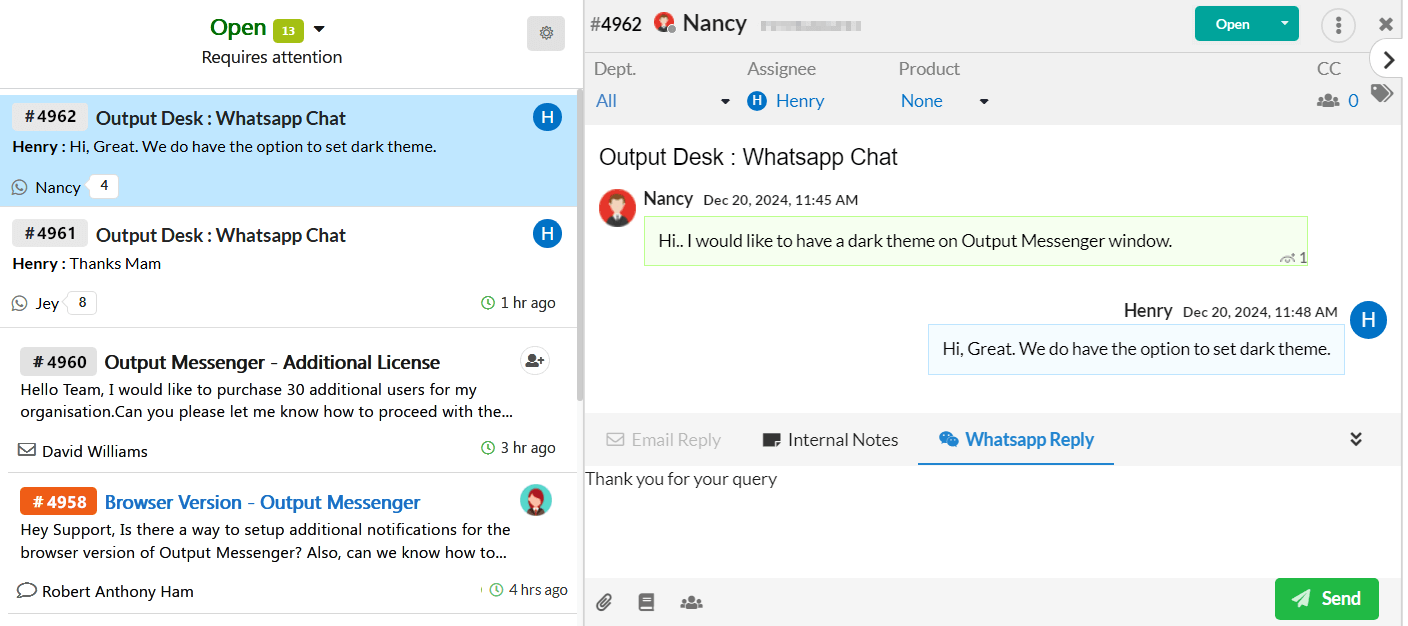Screen dimensions: 1408x626
Task: Click chat icon beside Robert Anthony Ham
Action: tap(28, 590)
